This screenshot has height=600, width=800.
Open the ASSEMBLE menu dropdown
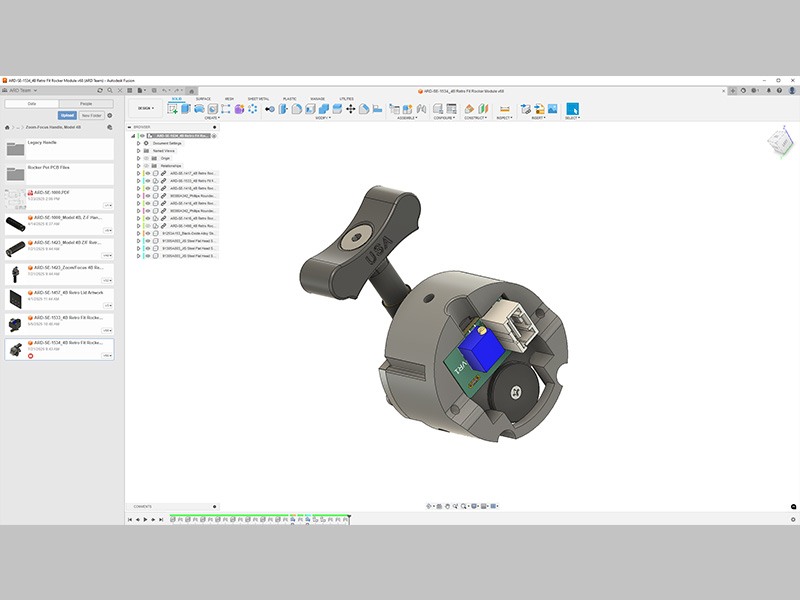(x=407, y=118)
